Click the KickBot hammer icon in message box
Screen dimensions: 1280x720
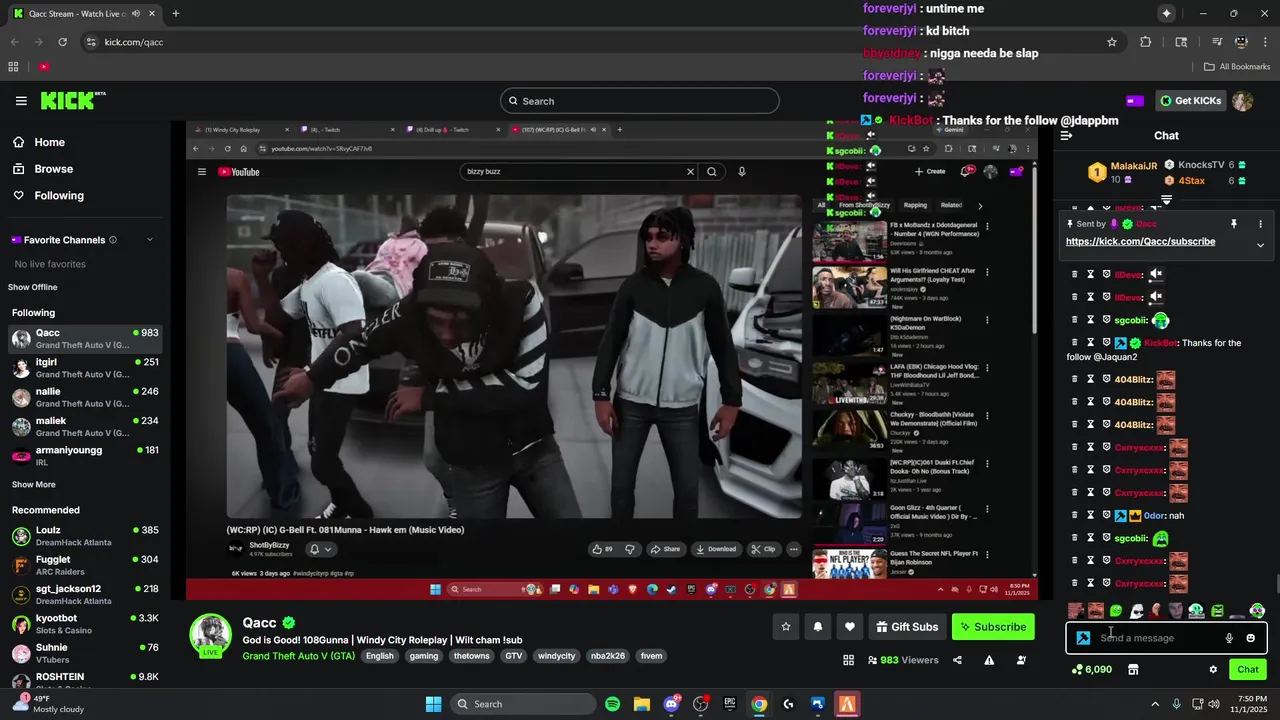(1083, 638)
